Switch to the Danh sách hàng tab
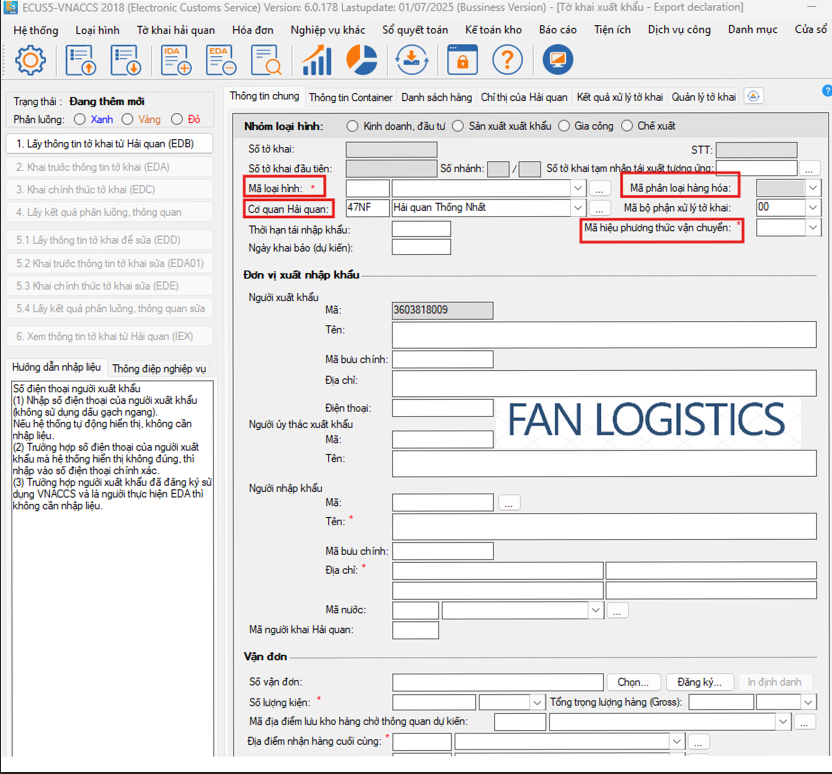Screen dimensions: 832x774 pos(436,98)
